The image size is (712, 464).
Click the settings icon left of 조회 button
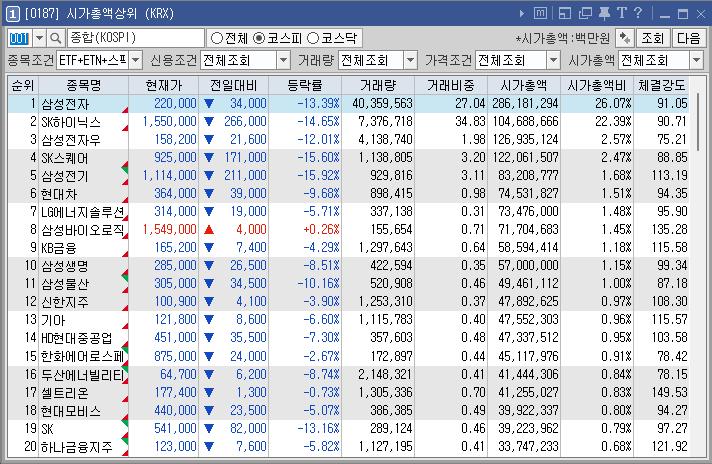click(625, 38)
